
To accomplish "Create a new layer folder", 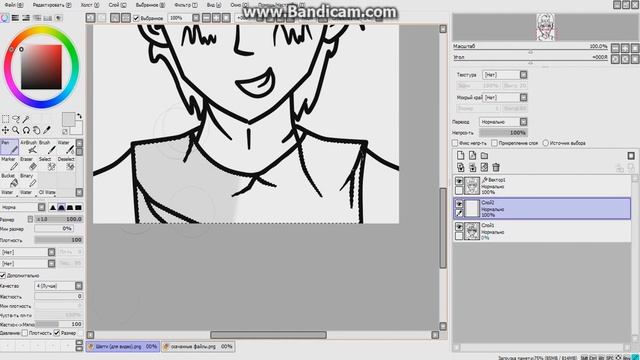I will [x=484, y=156].
